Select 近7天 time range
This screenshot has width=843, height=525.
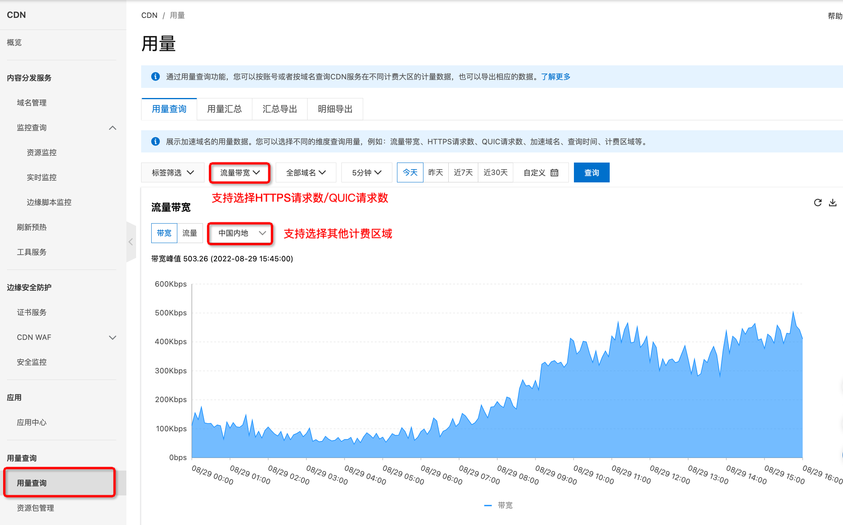click(x=463, y=172)
